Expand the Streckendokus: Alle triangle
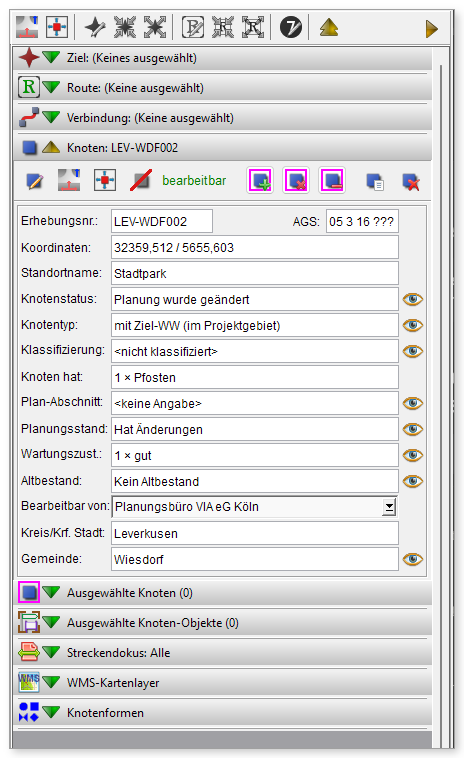This screenshot has height=758, width=464. [x=51, y=652]
